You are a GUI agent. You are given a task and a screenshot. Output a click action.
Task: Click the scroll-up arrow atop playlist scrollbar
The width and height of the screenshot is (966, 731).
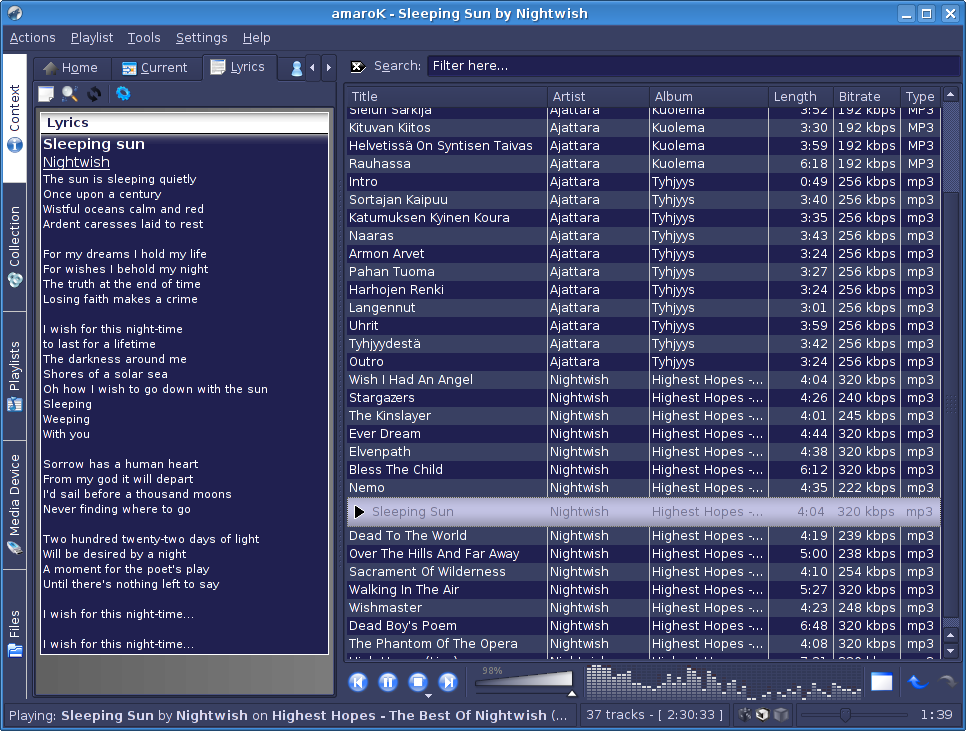pos(951,94)
